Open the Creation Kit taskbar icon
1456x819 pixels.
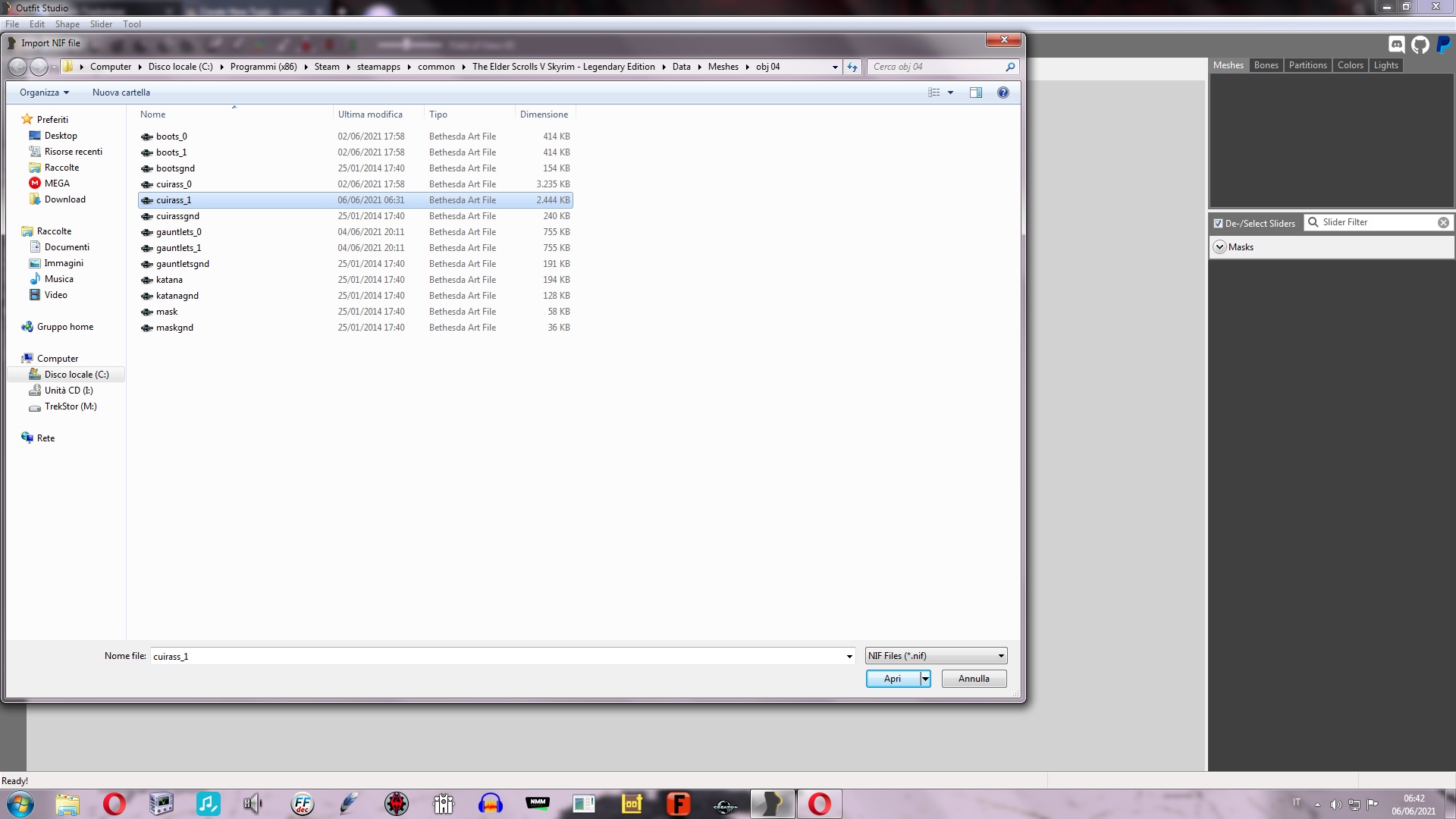[x=726, y=804]
